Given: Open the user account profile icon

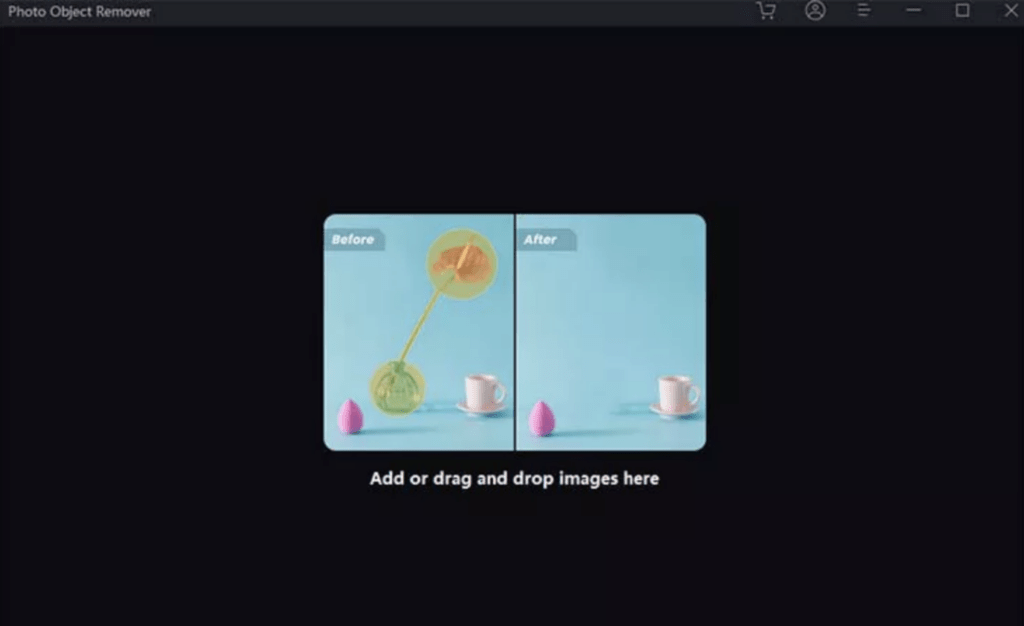Looking at the screenshot, I should point(816,11).
